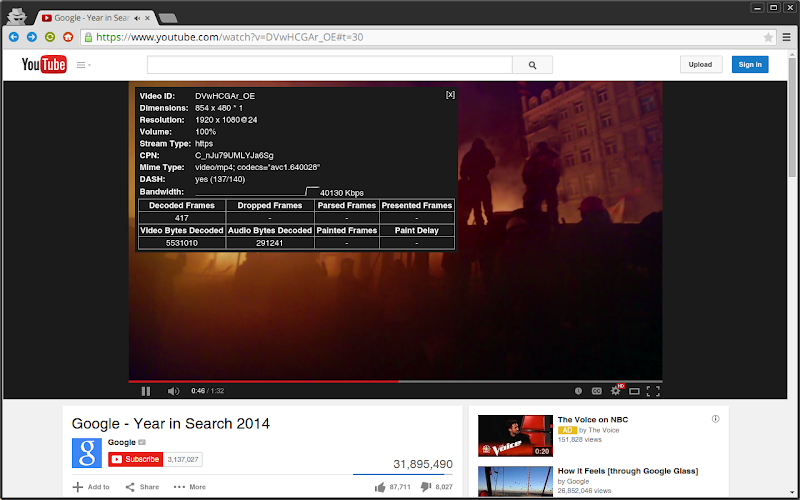Click the incognito spy icon
The height and width of the screenshot is (500, 800).
[17, 16]
